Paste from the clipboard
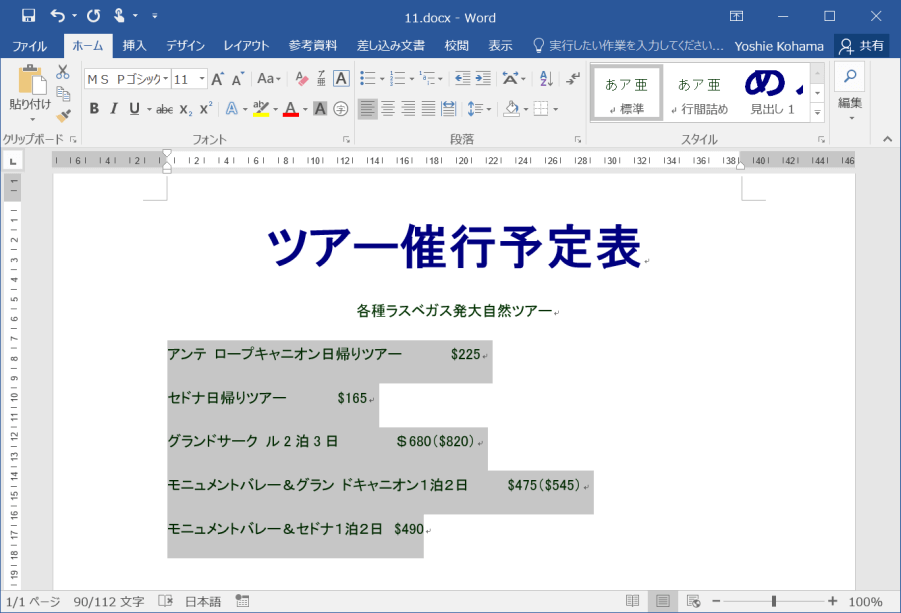The image size is (901, 613). (31, 80)
